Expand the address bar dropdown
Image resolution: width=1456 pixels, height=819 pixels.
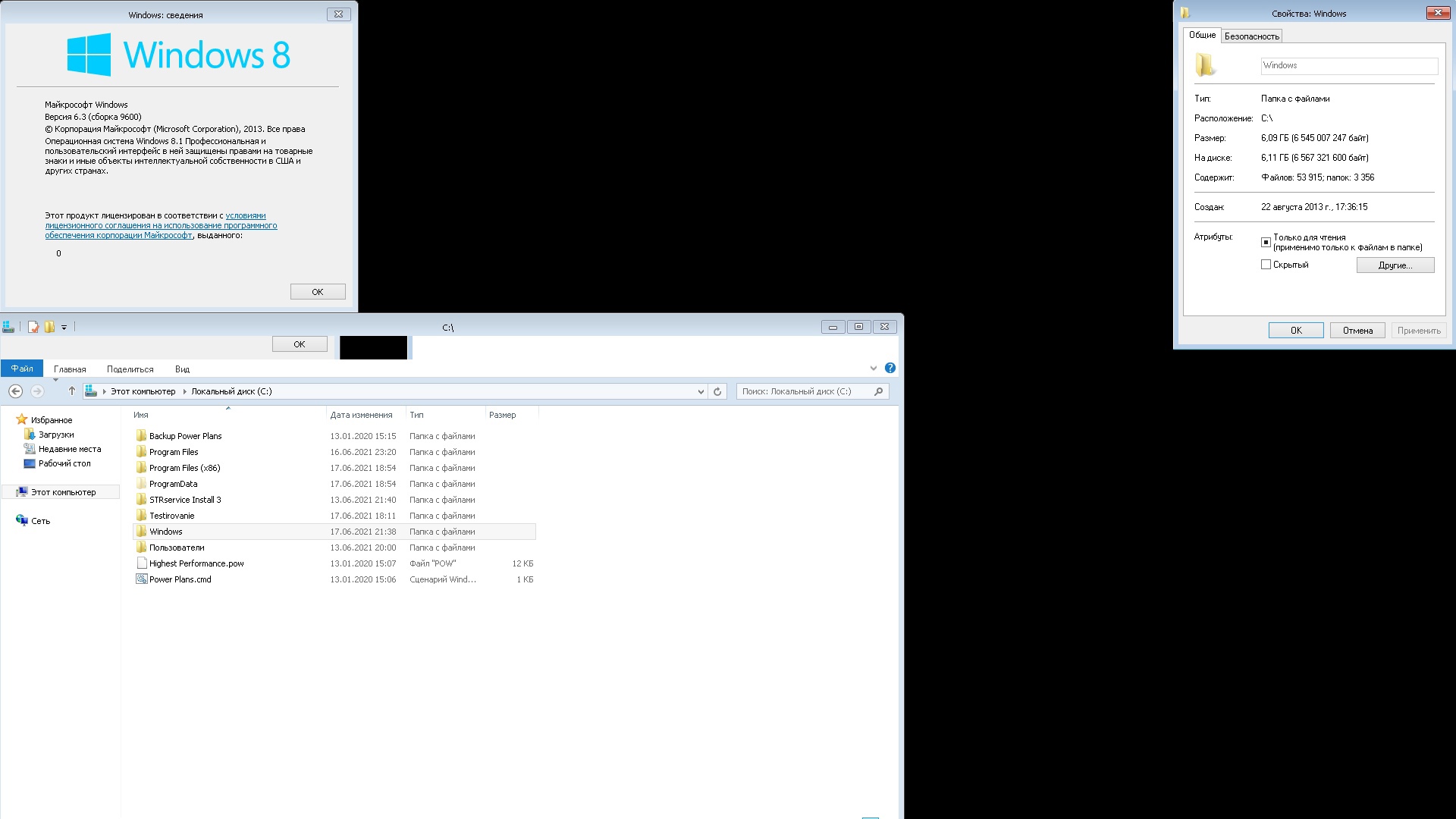(x=701, y=391)
